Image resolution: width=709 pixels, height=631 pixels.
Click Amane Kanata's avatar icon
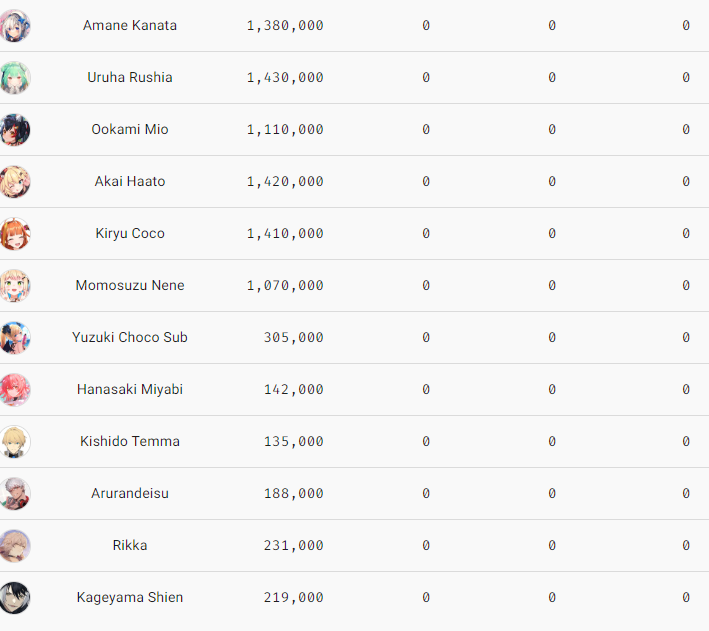15,26
